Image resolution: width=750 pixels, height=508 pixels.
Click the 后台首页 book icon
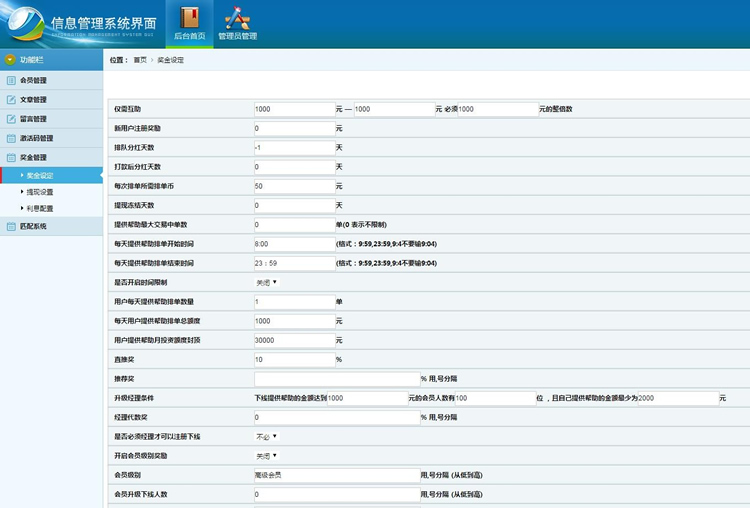(189, 18)
